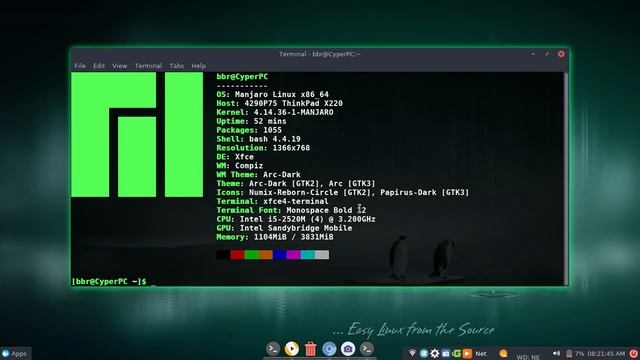
Task: Open the View menu in Terminal
Action: tap(120, 66)
